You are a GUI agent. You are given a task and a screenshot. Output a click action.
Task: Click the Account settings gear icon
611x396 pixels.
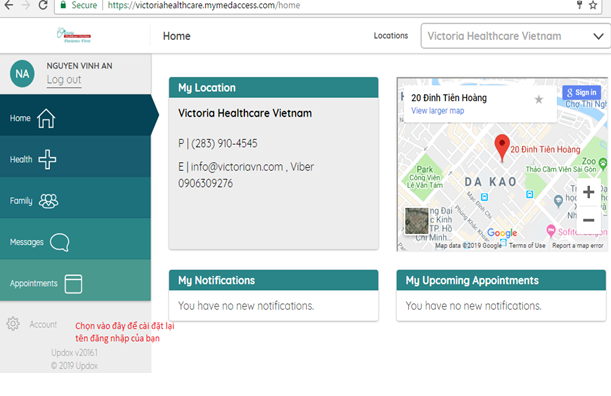[x=13, y=324]
